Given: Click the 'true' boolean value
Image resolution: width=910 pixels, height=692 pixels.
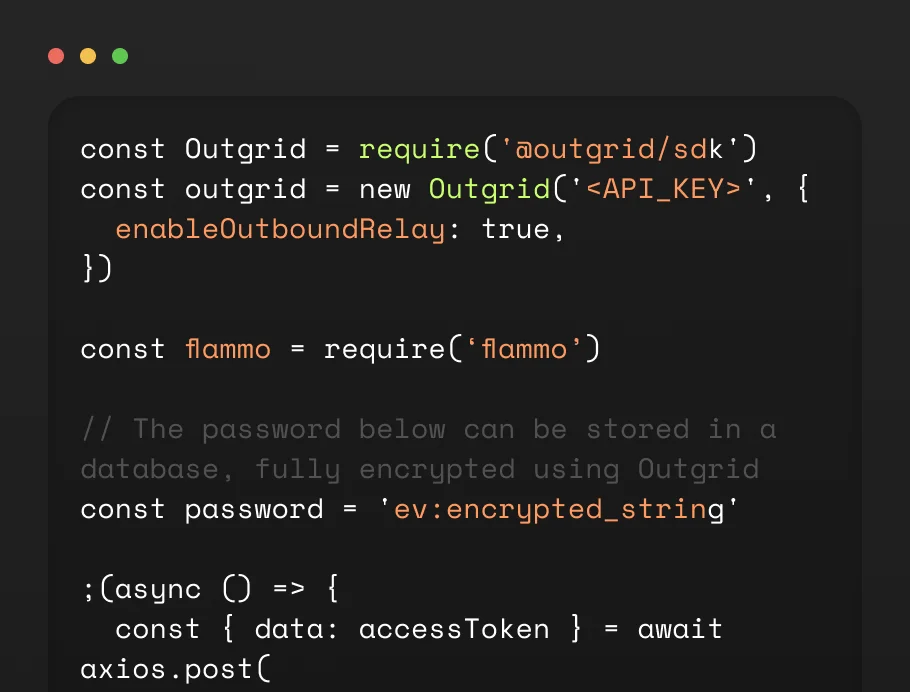Looking at the screenshot, I should coord(516,229).
